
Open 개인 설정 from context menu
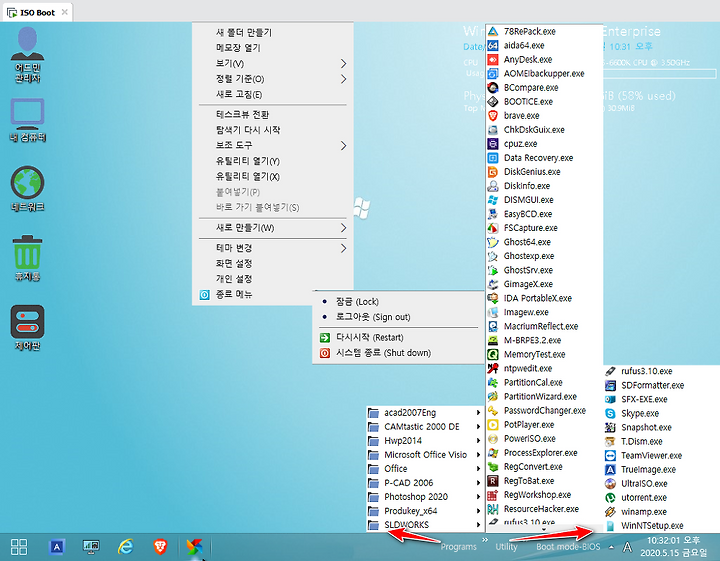pyautogui.click(x=273, y=279)
